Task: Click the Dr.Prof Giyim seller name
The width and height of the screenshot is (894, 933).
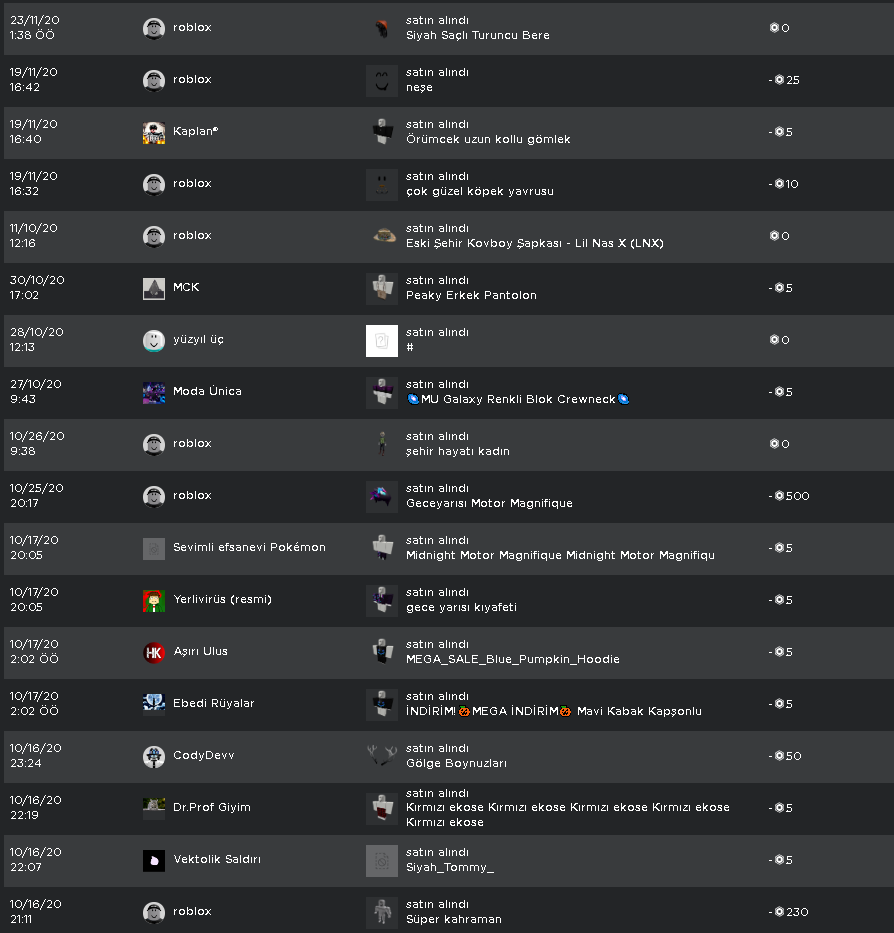Action: click(212, 807)
